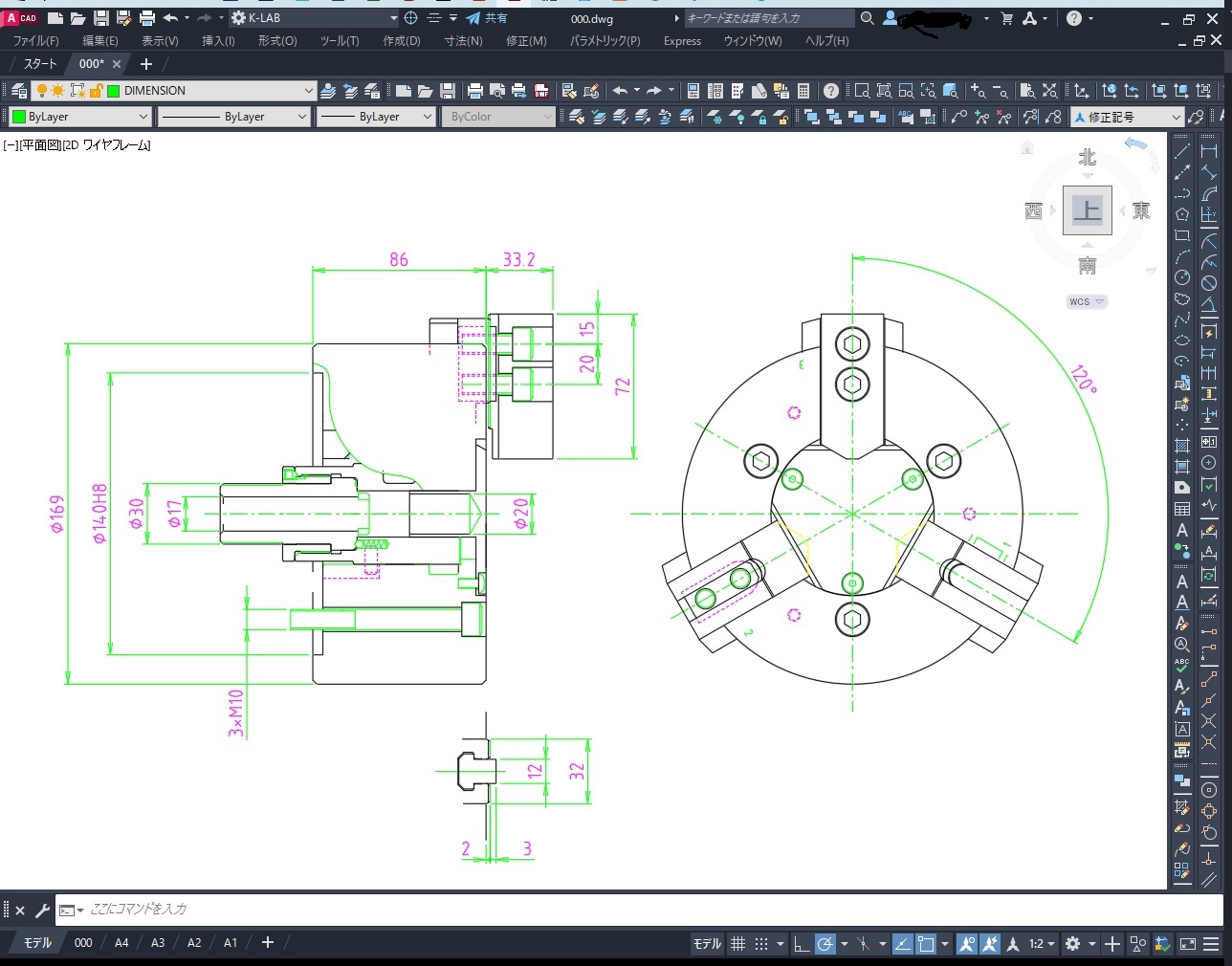Select the Circle draw tool
Screen dimensions: 1232x966
point(1182,278)
